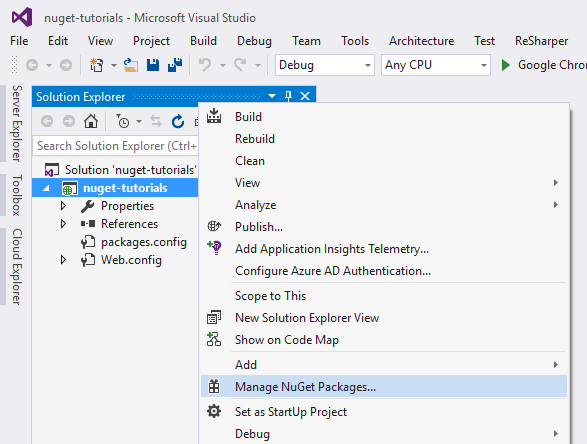Open the Build menu in menu bar

(203, 41)
